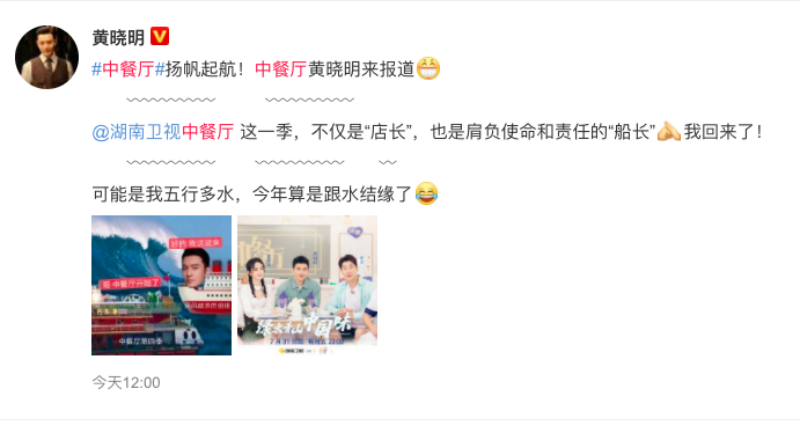Click the praying hands emoji
This screenshot has height=424, width=800.
669,131
